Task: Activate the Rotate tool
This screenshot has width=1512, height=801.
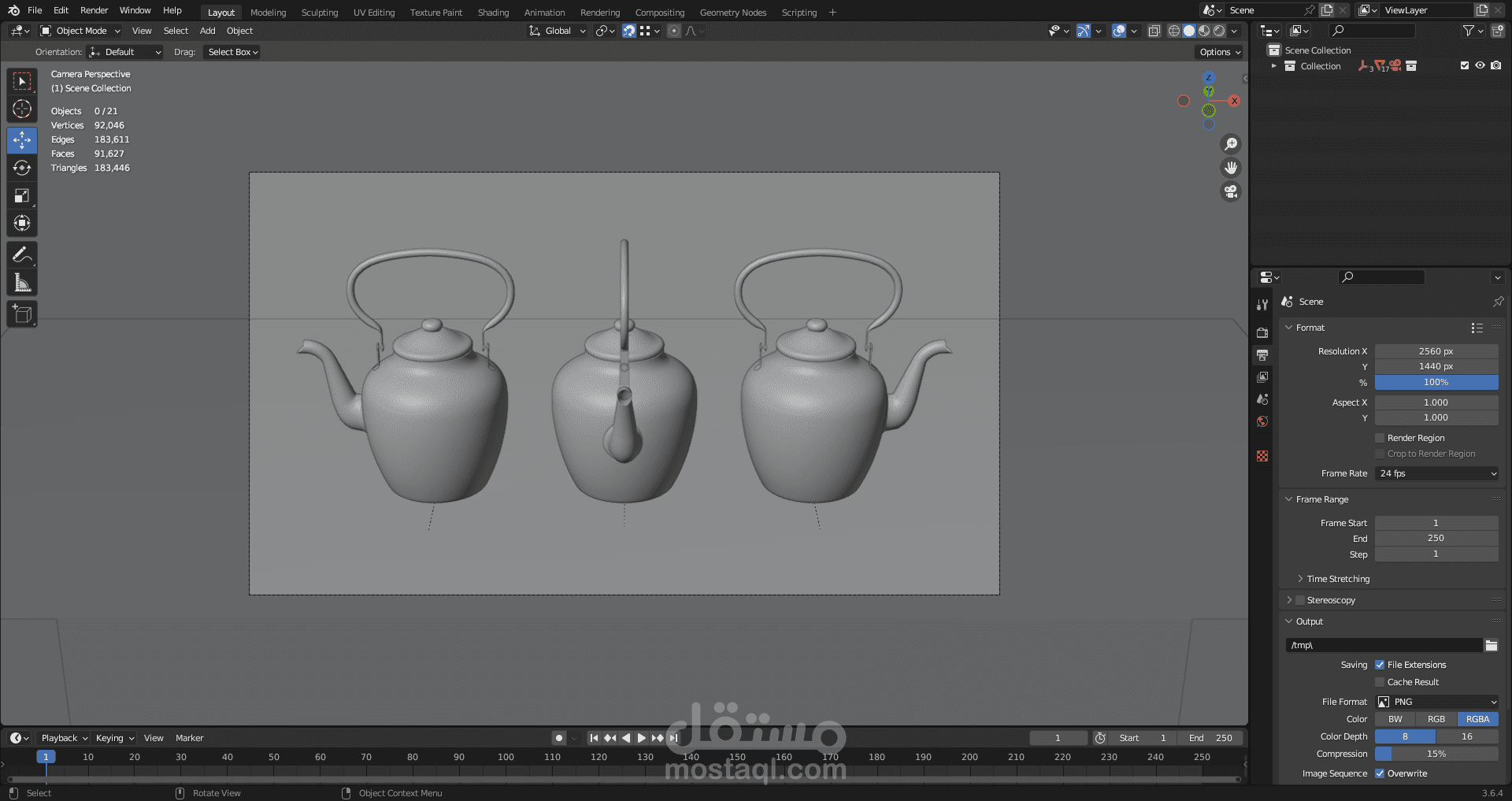Action: coord(22,168)
